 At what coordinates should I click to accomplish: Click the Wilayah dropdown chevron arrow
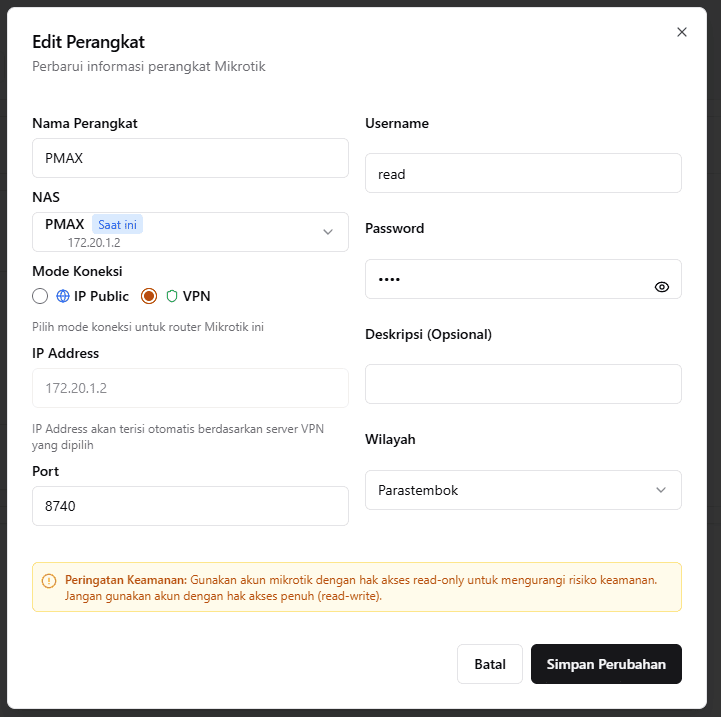(661, 490)
